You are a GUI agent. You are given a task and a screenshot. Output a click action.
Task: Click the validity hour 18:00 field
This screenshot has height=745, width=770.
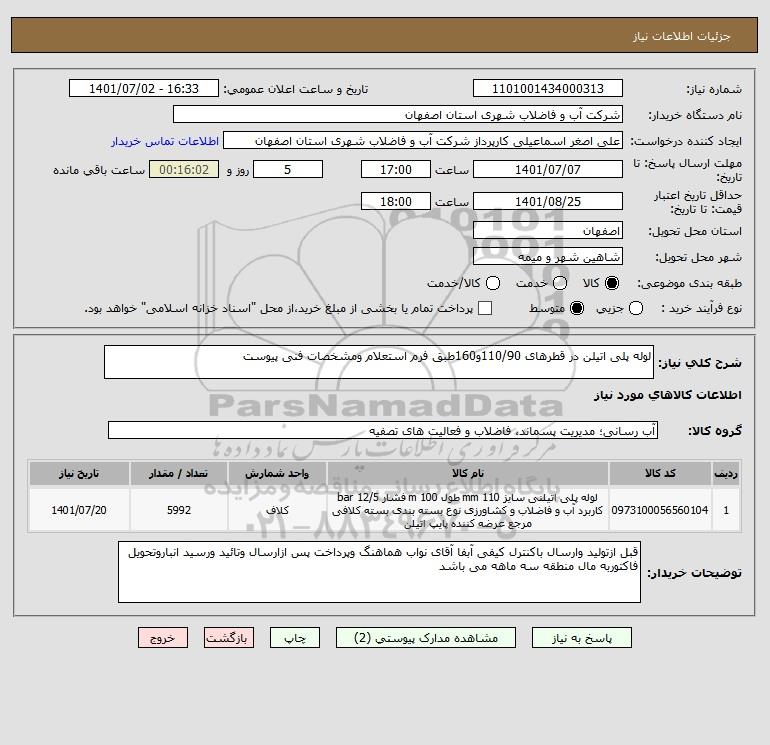point(396,201)
